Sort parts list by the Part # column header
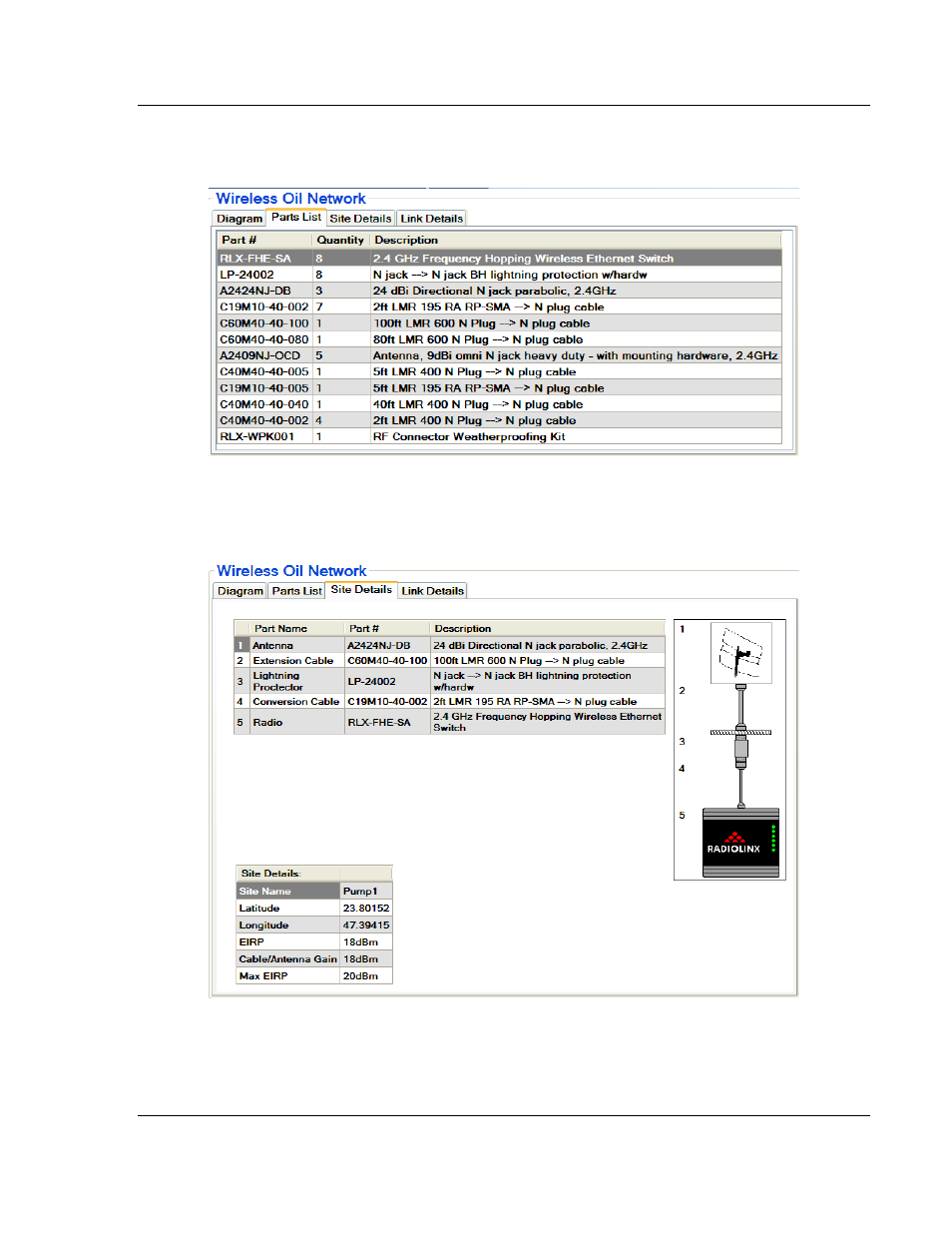Viewport: 952px width, 1233px height. (264, 241)
